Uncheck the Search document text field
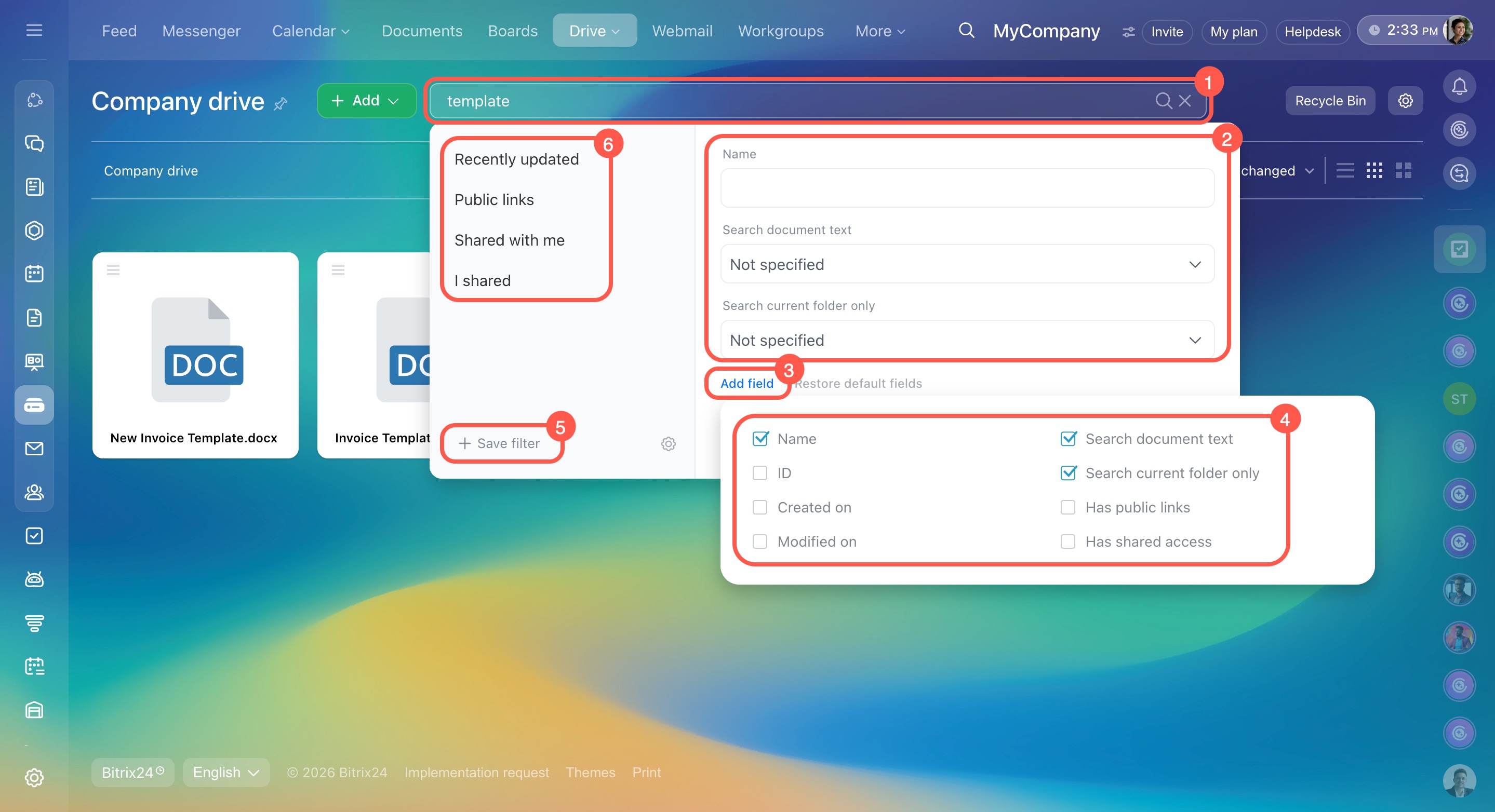Viewport: 1495px width, 812px height. 1068,439
